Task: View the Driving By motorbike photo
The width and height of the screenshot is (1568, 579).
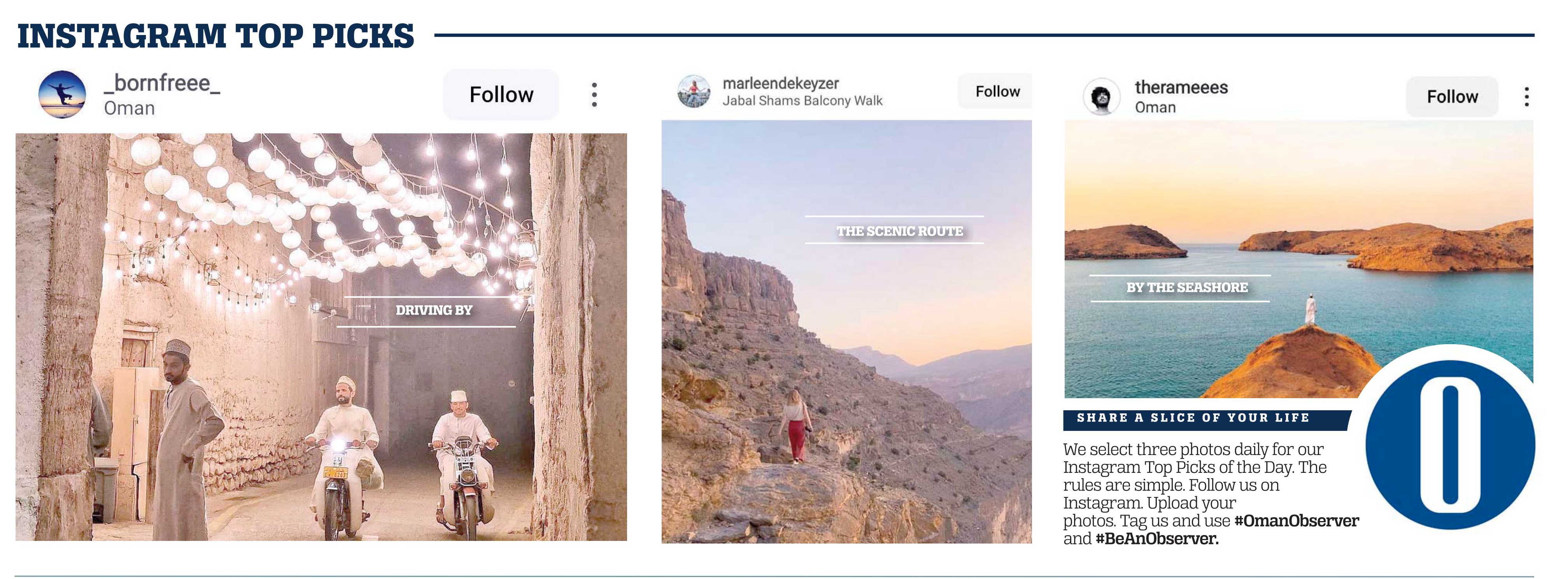Action: point(321,337)
